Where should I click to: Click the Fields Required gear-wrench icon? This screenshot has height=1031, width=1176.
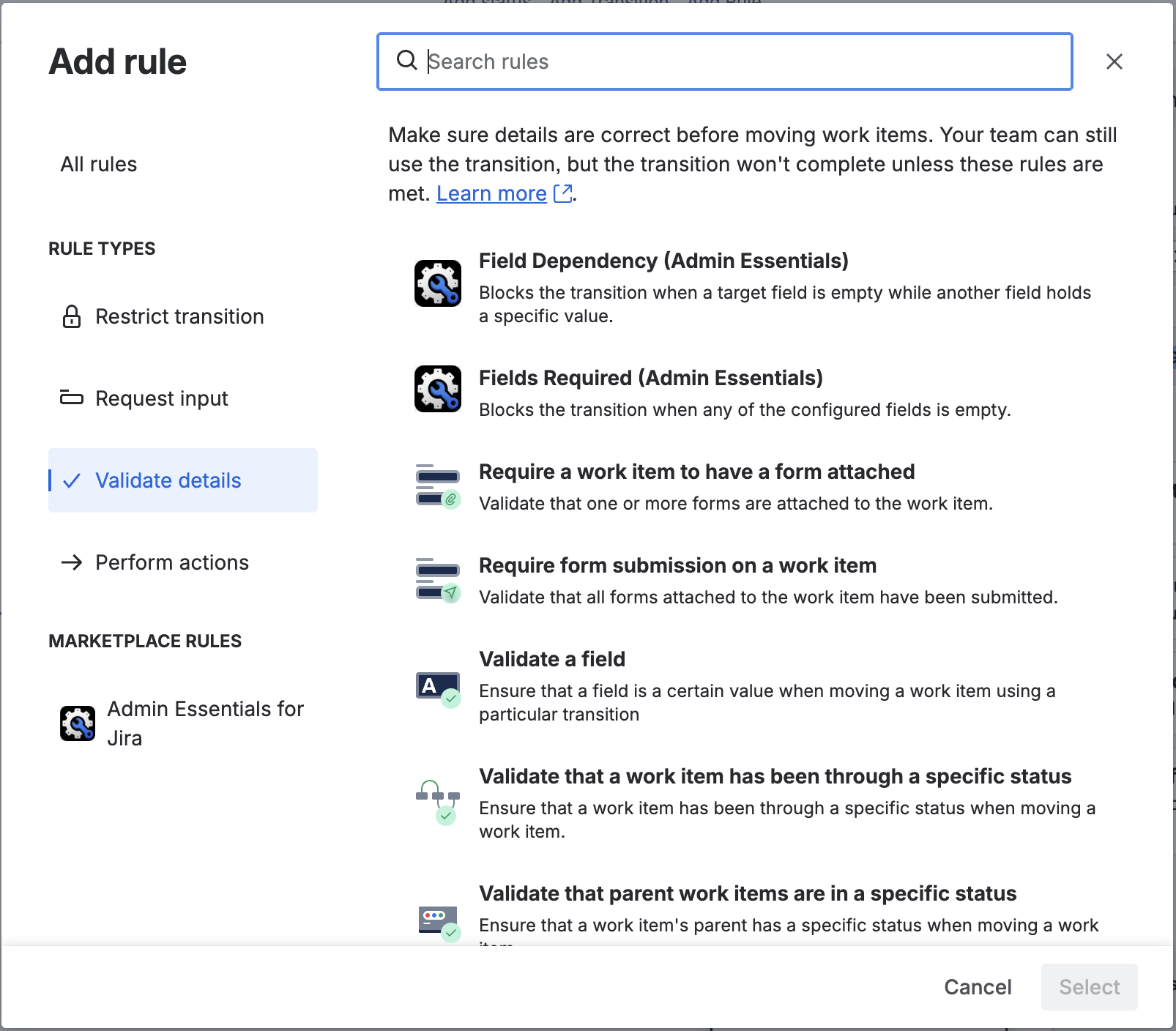tap(438, 389)
